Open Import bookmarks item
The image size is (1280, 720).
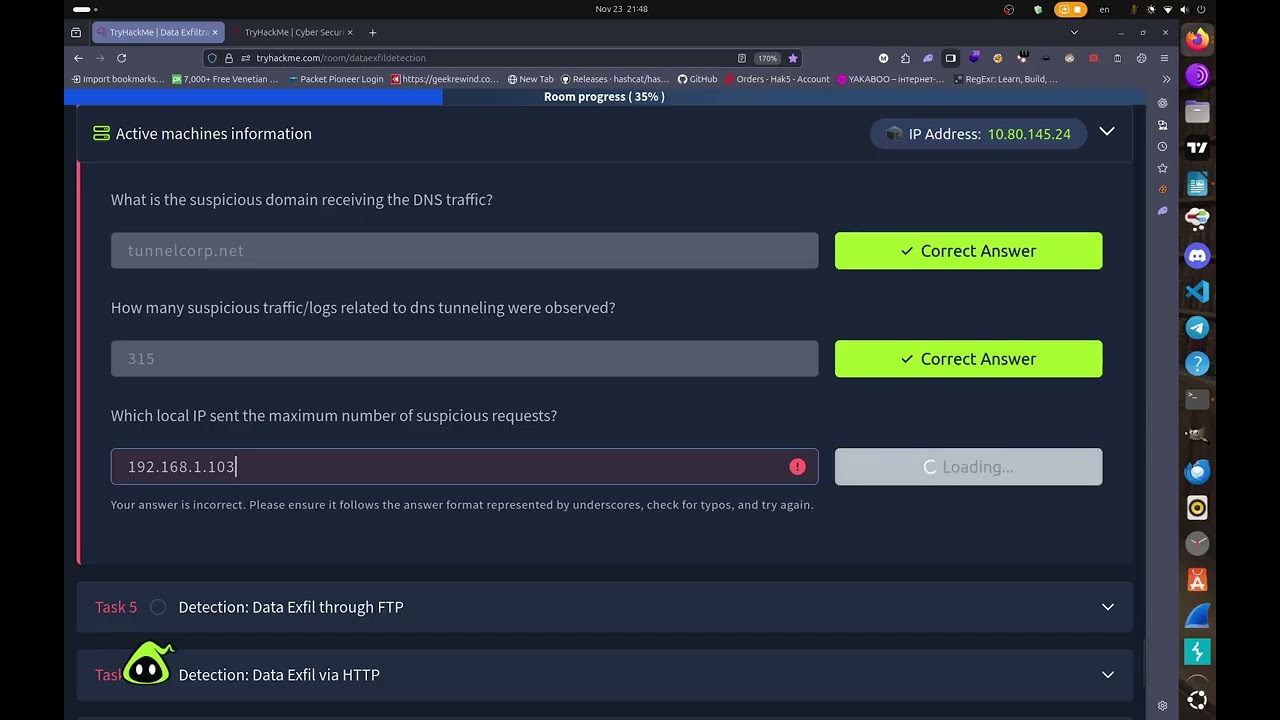pyautogui.click(x=117, y=79)
